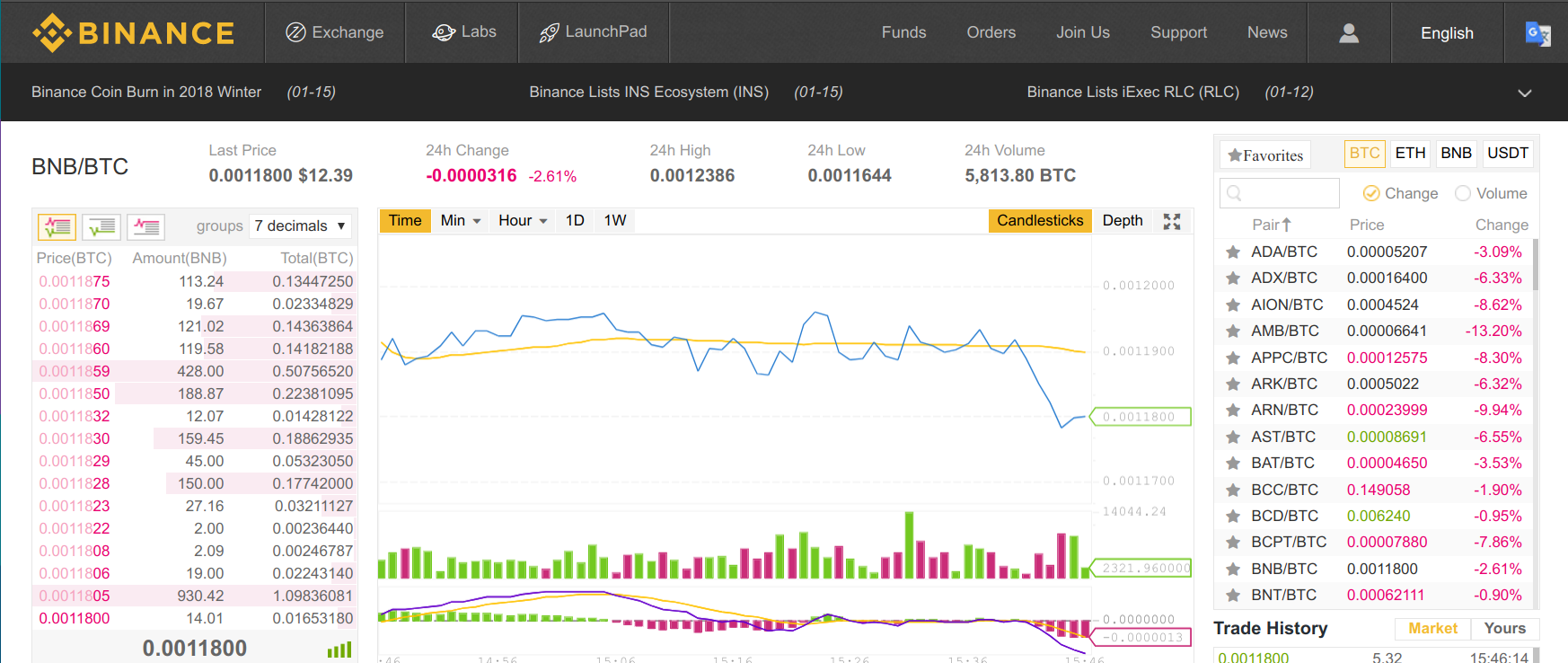Viewport: 1568px width, 663px height.
Task: Select sell order at price 0.0011859
Action: [x=194, y=371]
